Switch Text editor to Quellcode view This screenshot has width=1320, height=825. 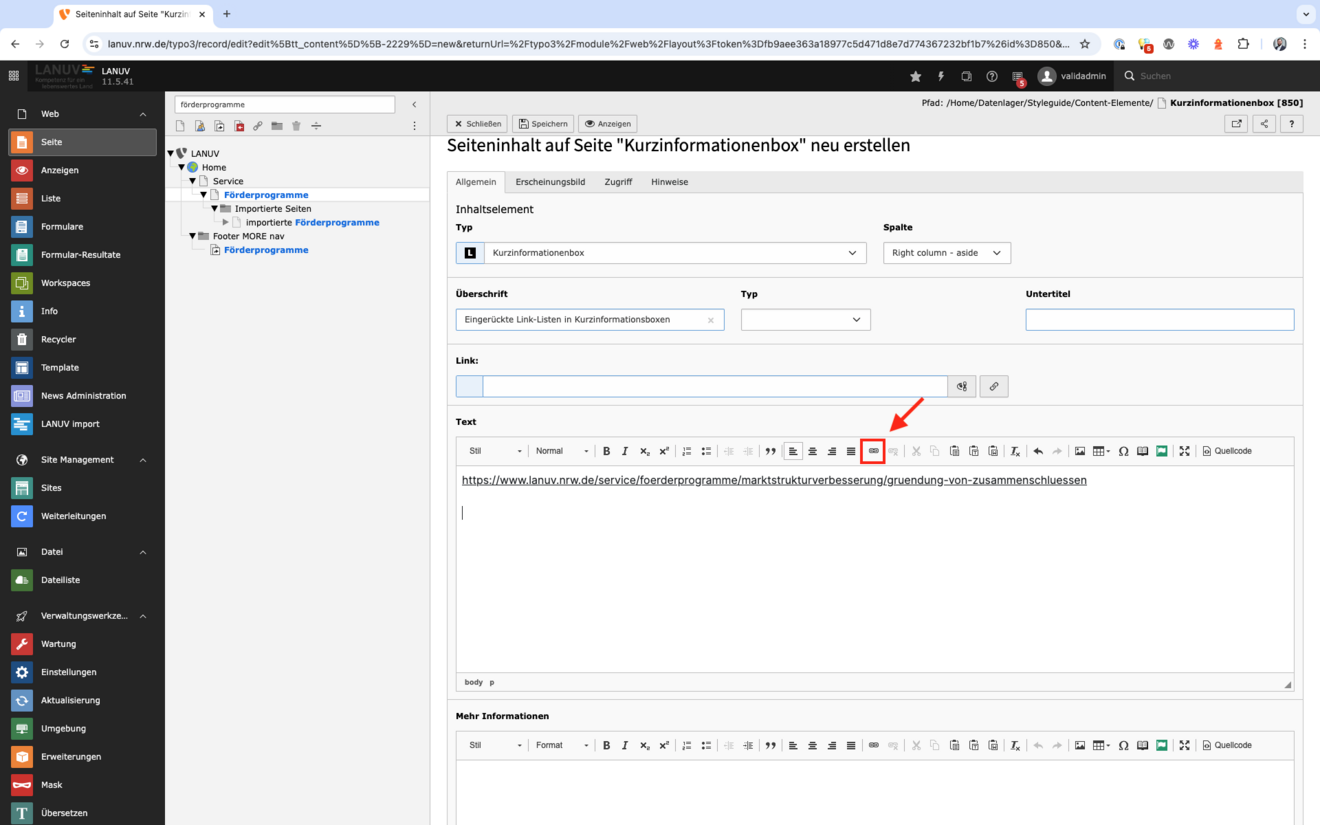pos(1227,451)
